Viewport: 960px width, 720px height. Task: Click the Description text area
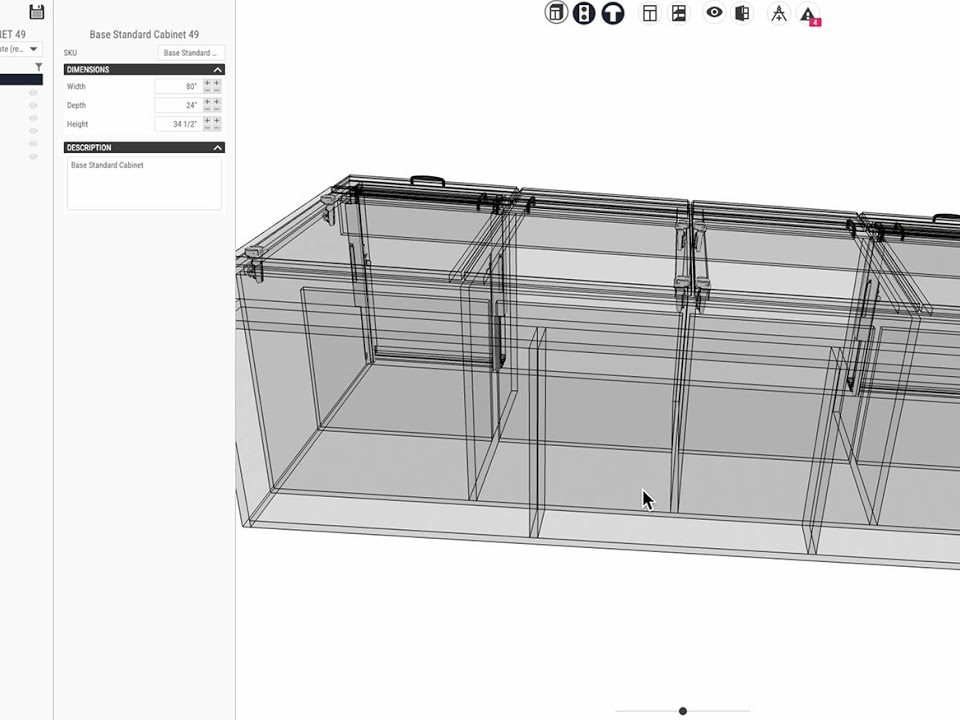pyautogui.click(x=144, y=183)
